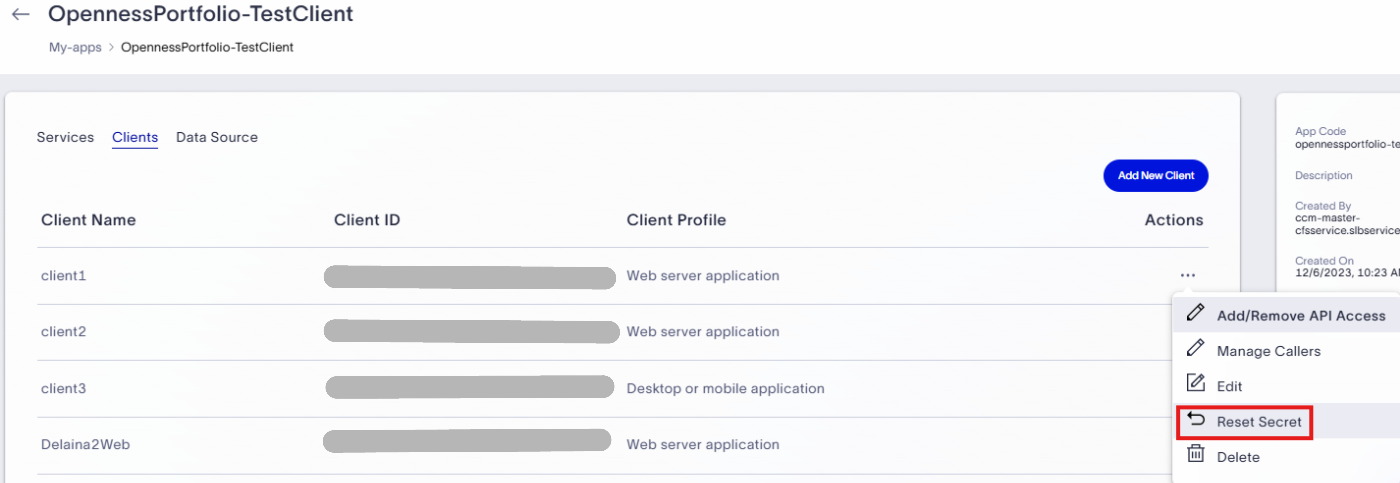The image size is (1400, 483).
Task: Click client1's Web server application profile
Action: point(703,275)
